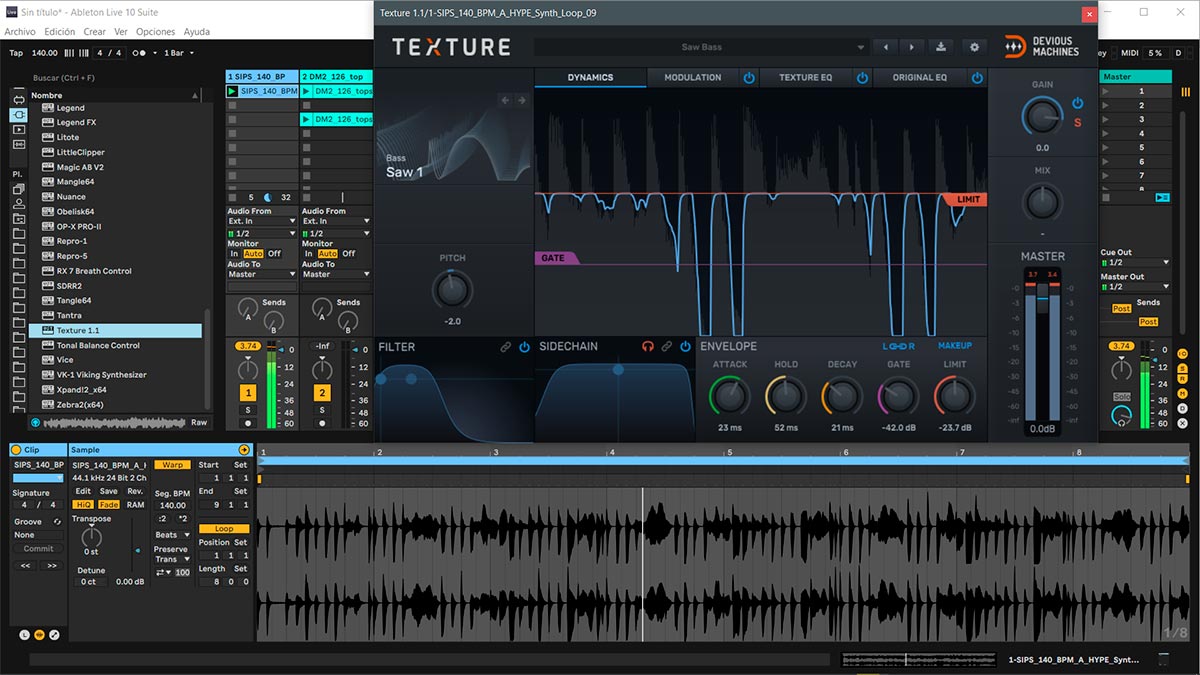Open track 1 Audio To Master dropdown
Image resolution: width=1200 pixels, height=675 pixels.
[x=262, y=274]
